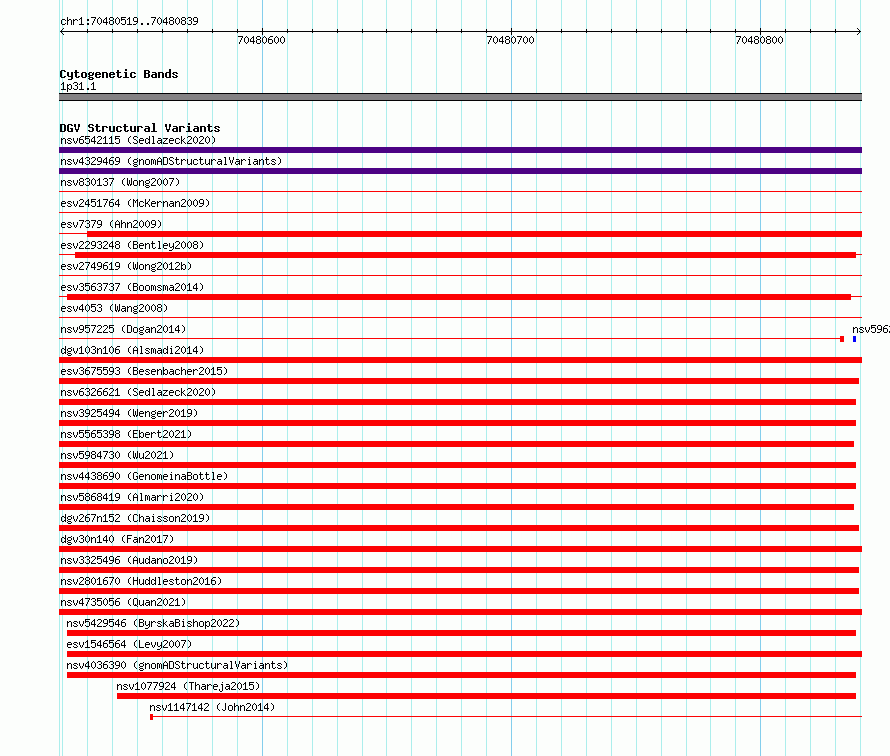Image resolution: width=890 pixels, height=756 pixels.
Task: Open dgv30n140 (Fan2017) variant
Action: pos(117,539)
